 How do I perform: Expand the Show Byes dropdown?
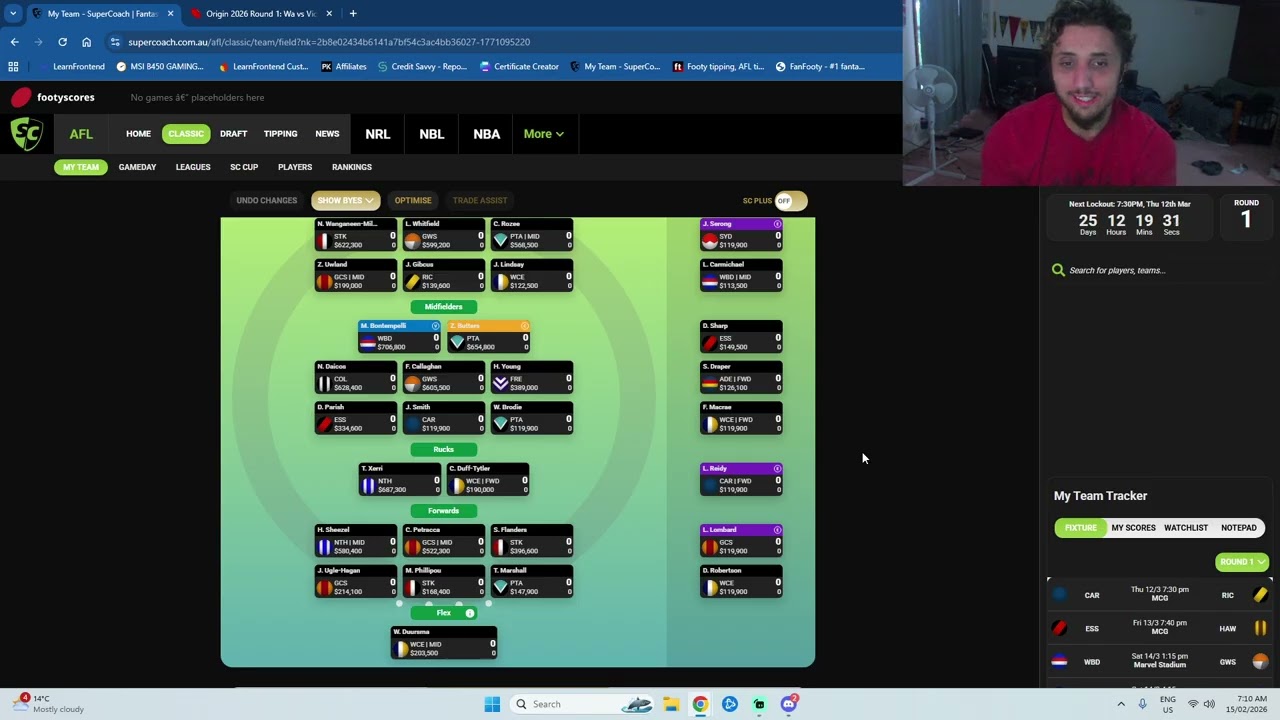tap(345, 201)
